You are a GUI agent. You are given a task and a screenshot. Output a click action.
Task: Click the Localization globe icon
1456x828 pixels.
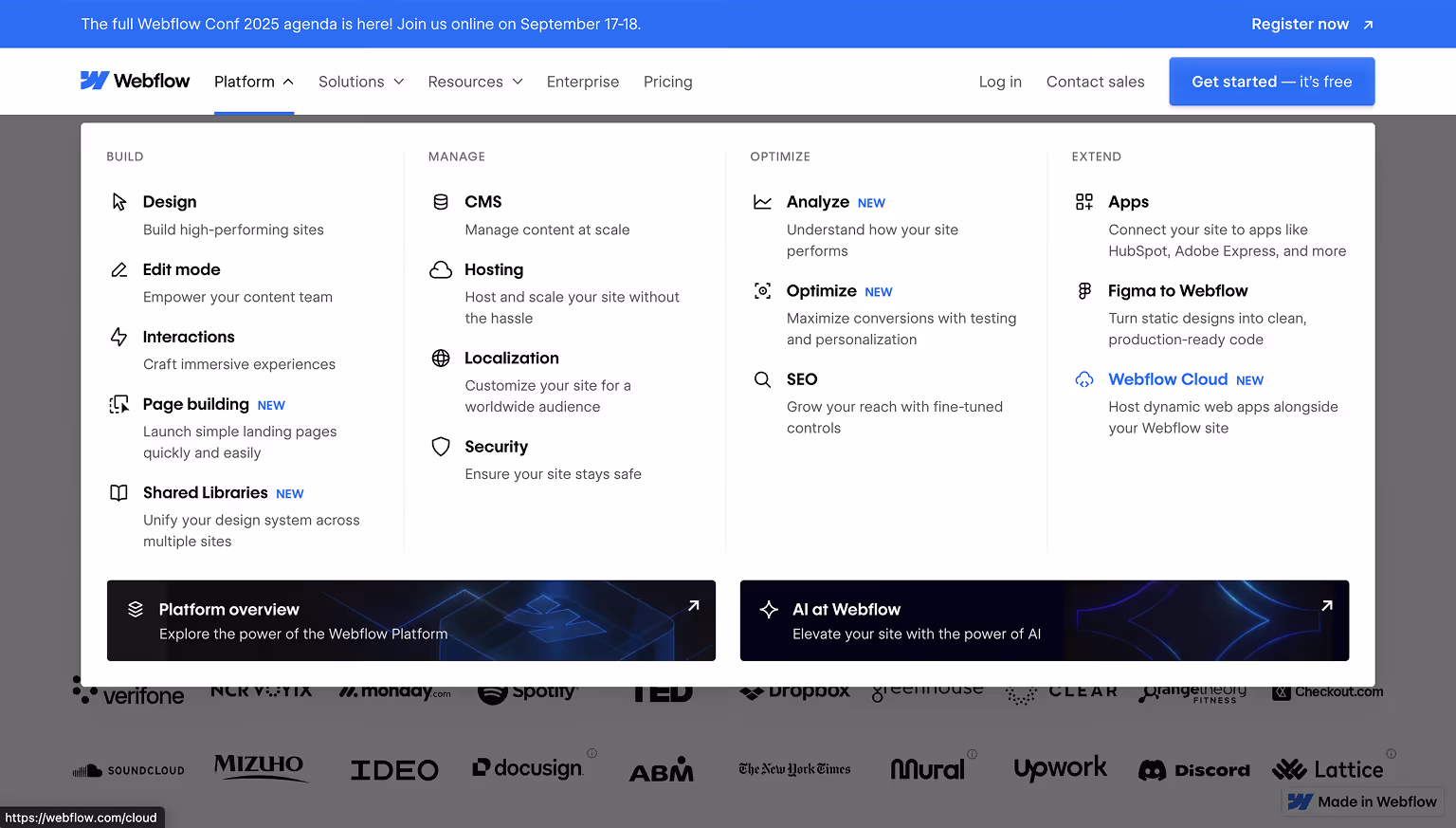[x=440, y=358]
